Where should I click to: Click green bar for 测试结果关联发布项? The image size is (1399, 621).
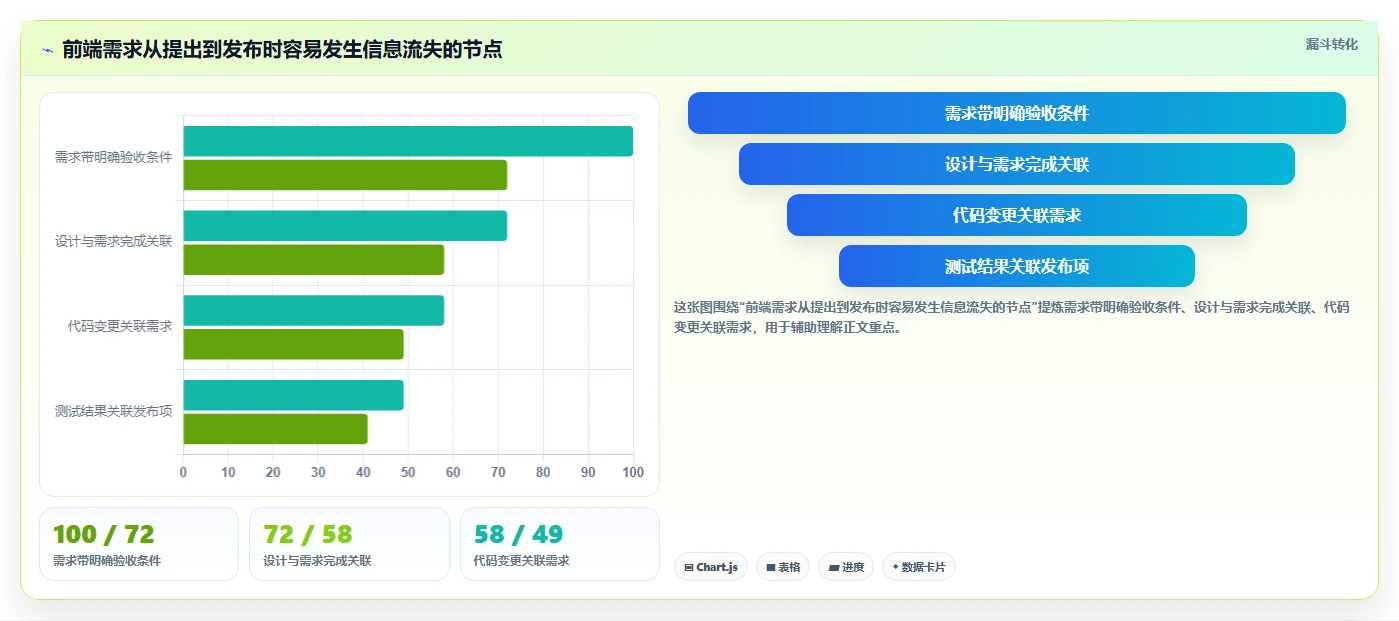pyautogui.click(x=275, y=429)
